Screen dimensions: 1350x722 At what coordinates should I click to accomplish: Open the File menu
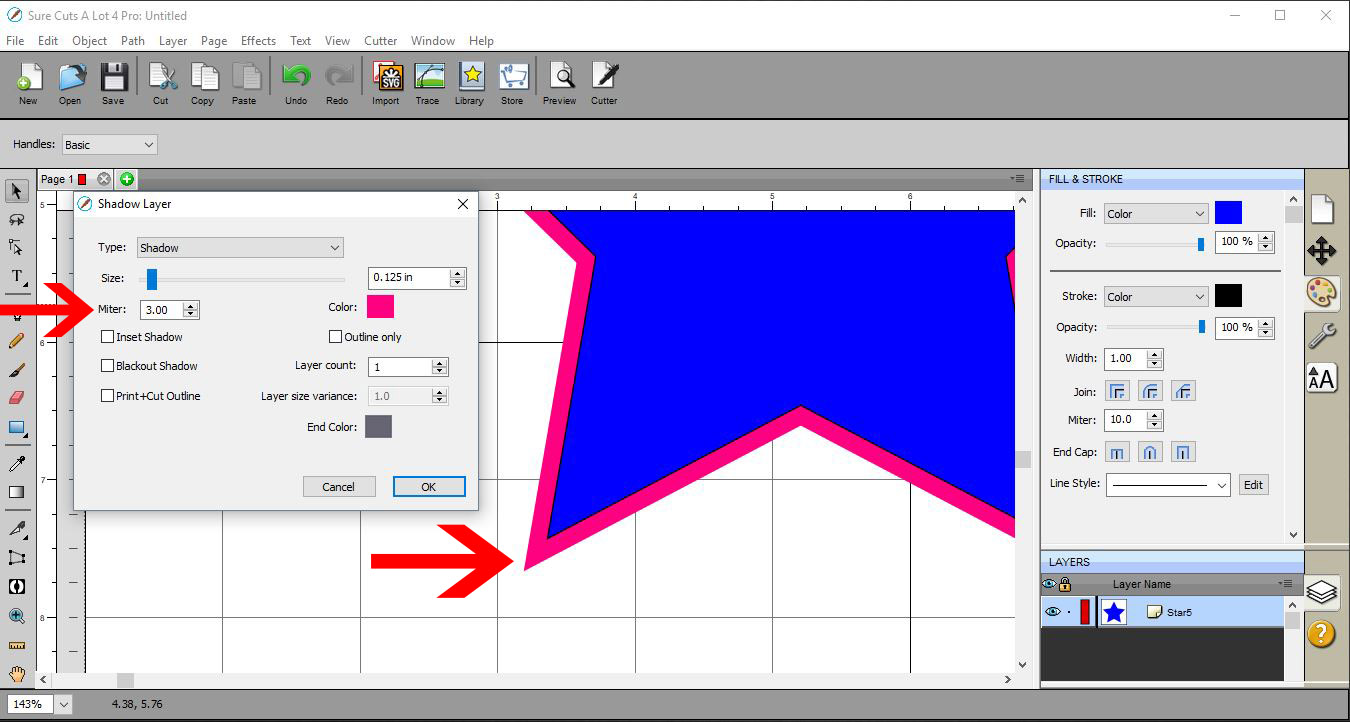(15, 41)
